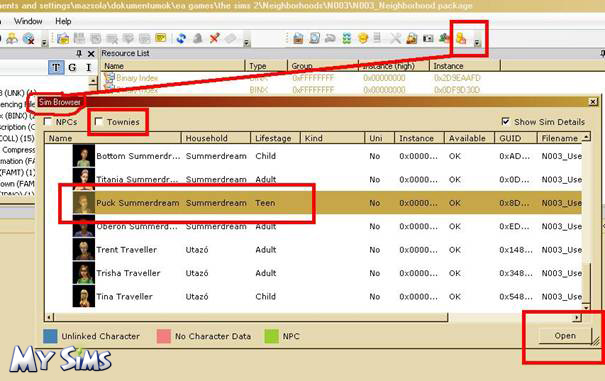Click blue Unlinked Character color swatch
This screenshot has height=381, width=605.
(50, 336)
